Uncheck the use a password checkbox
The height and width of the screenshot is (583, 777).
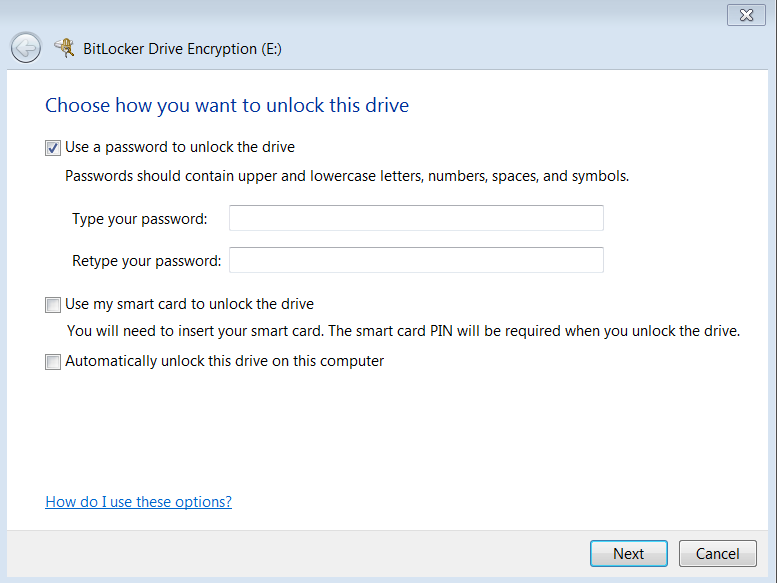tap(53, 148)
